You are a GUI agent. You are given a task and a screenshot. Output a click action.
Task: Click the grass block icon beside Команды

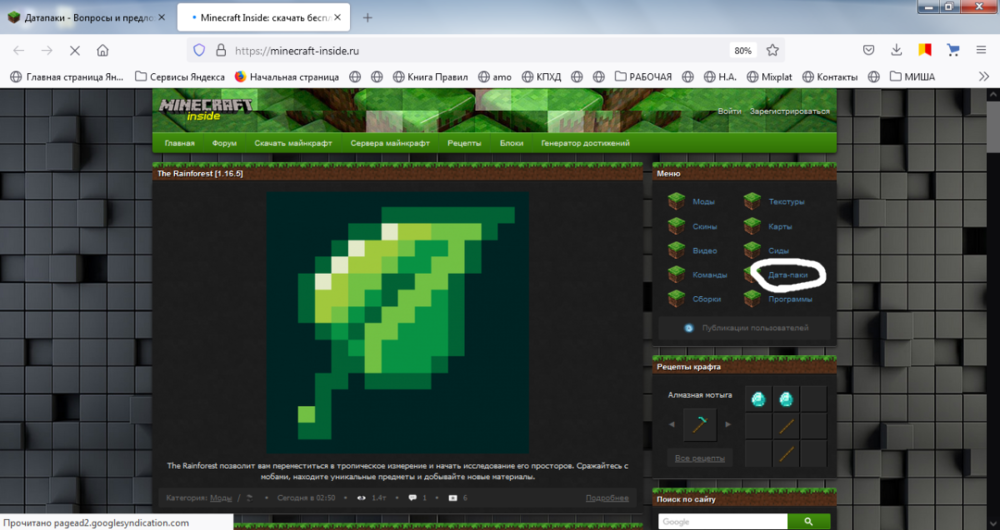pyautogui.click(x=676, y=274)
